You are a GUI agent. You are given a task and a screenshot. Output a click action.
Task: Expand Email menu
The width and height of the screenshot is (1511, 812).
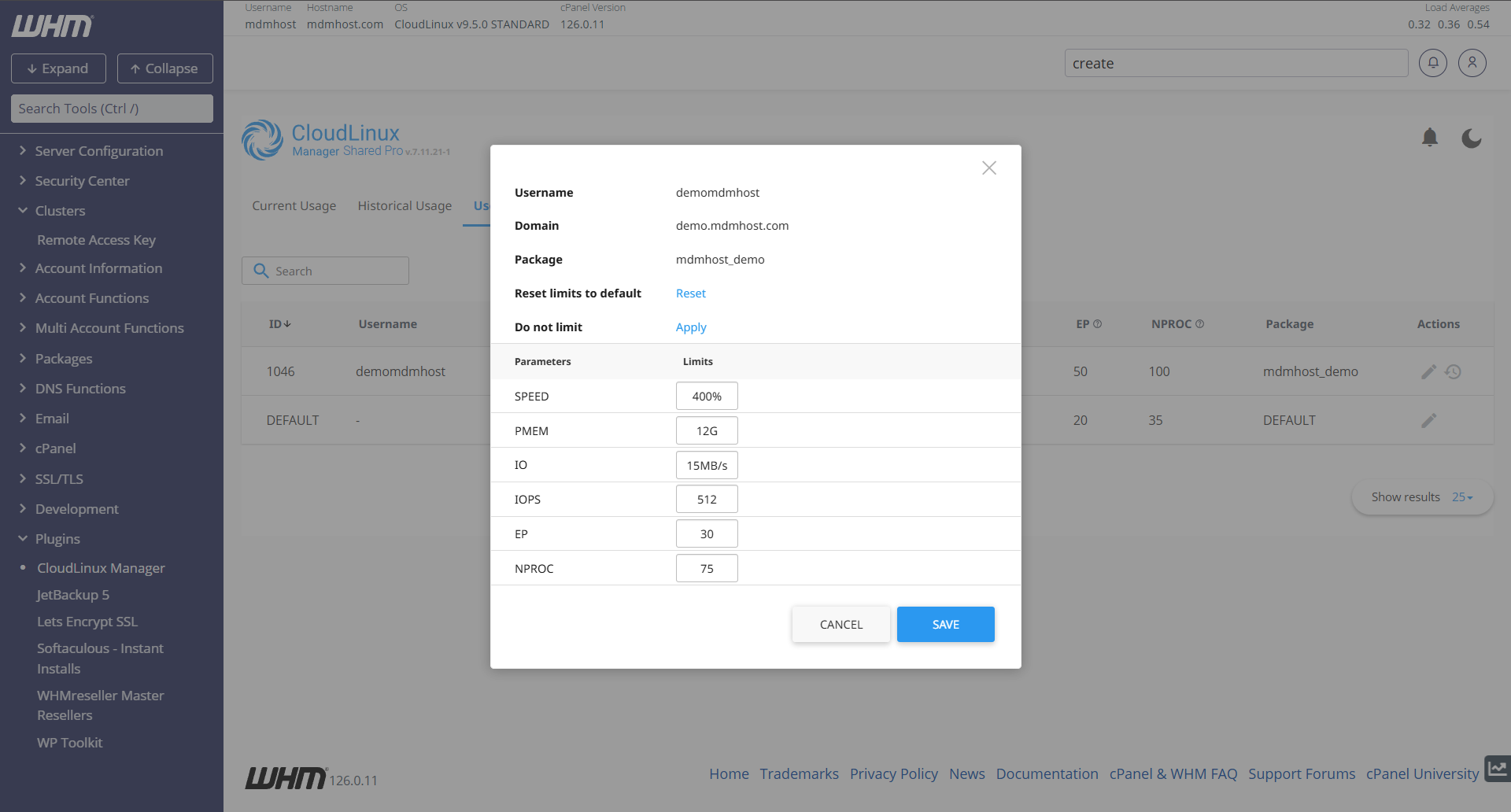(x=52, y=418)
